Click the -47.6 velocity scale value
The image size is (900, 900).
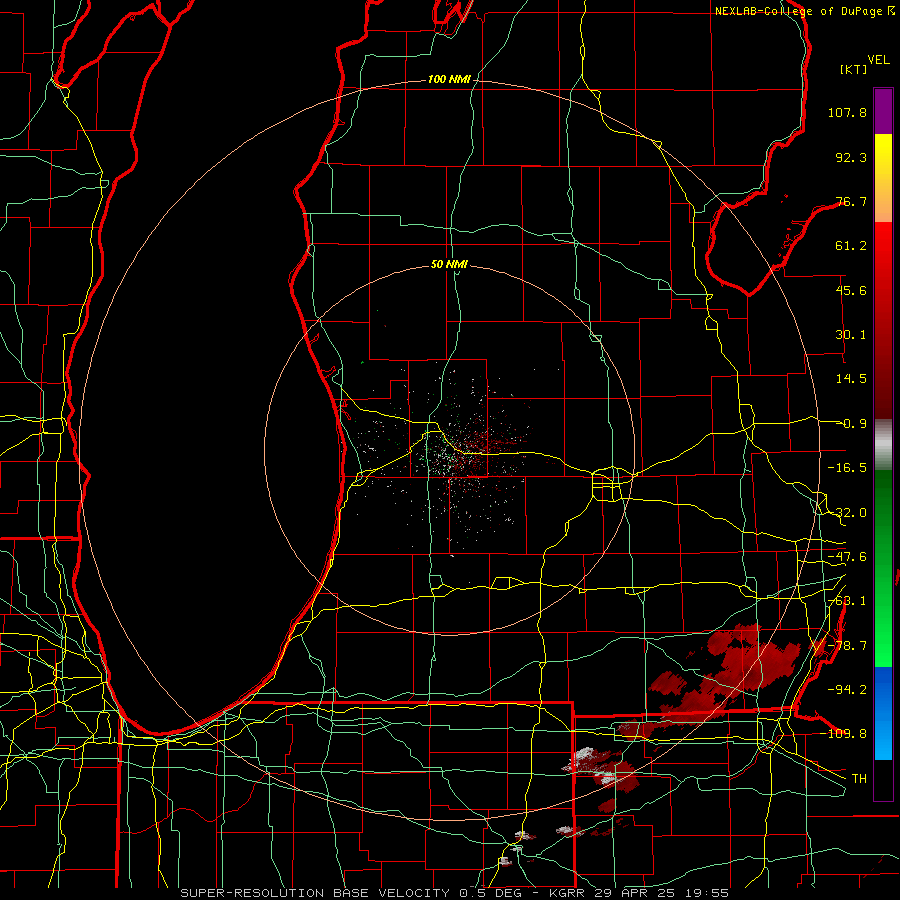[847, 557]
